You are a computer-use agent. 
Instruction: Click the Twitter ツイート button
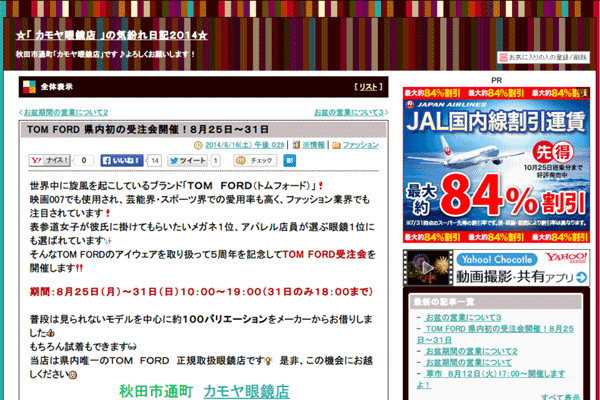pos(188,160)
